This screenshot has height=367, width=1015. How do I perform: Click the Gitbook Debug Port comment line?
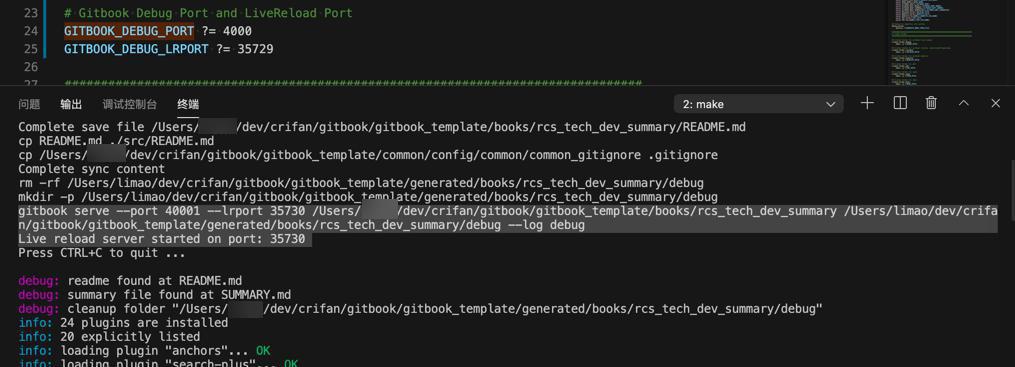(208, 13)
